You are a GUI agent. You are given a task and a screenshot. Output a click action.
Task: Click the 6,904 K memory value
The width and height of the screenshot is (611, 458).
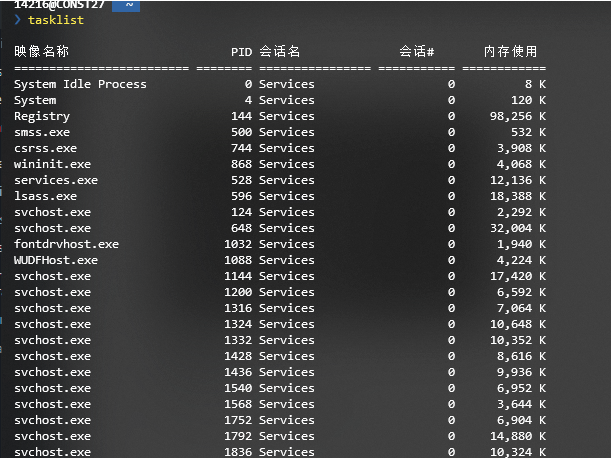521,420
